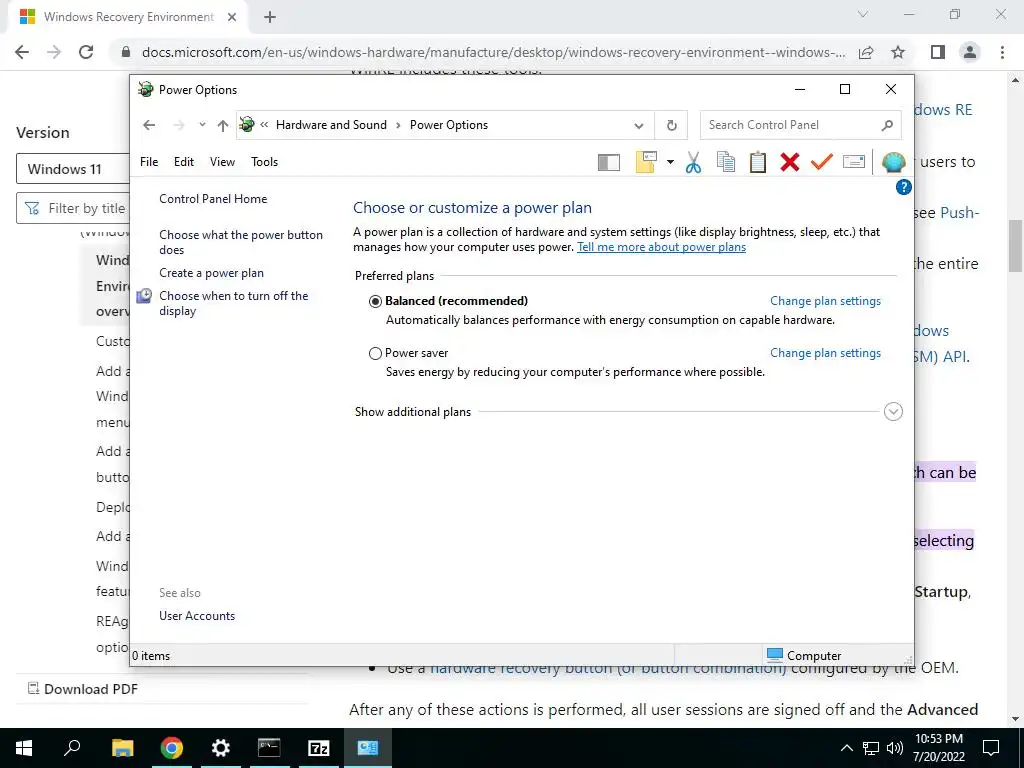1024x768 pixels.
Task: Click the Computer status bar entry
Action: pyautogui.click(x=804, y=655)
